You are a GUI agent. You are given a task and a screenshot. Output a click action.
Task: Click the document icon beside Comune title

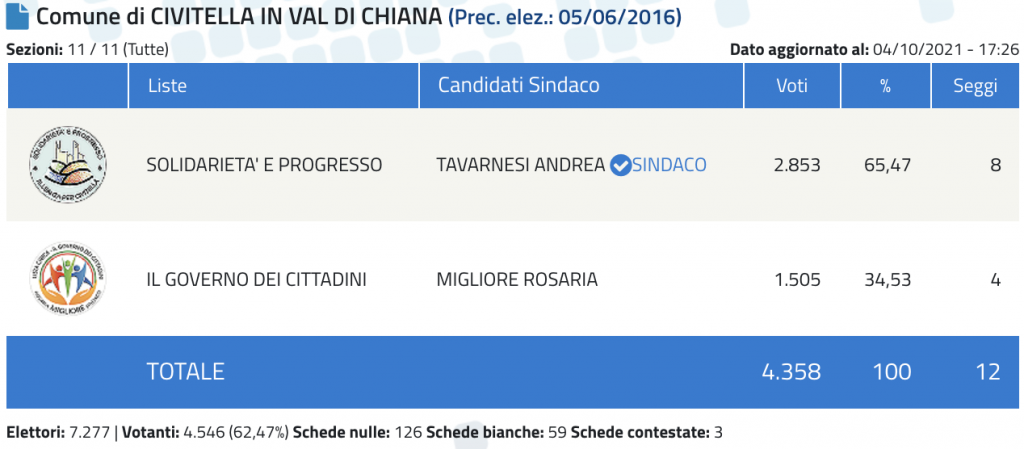pyautogui.click(x=16, y=16)
